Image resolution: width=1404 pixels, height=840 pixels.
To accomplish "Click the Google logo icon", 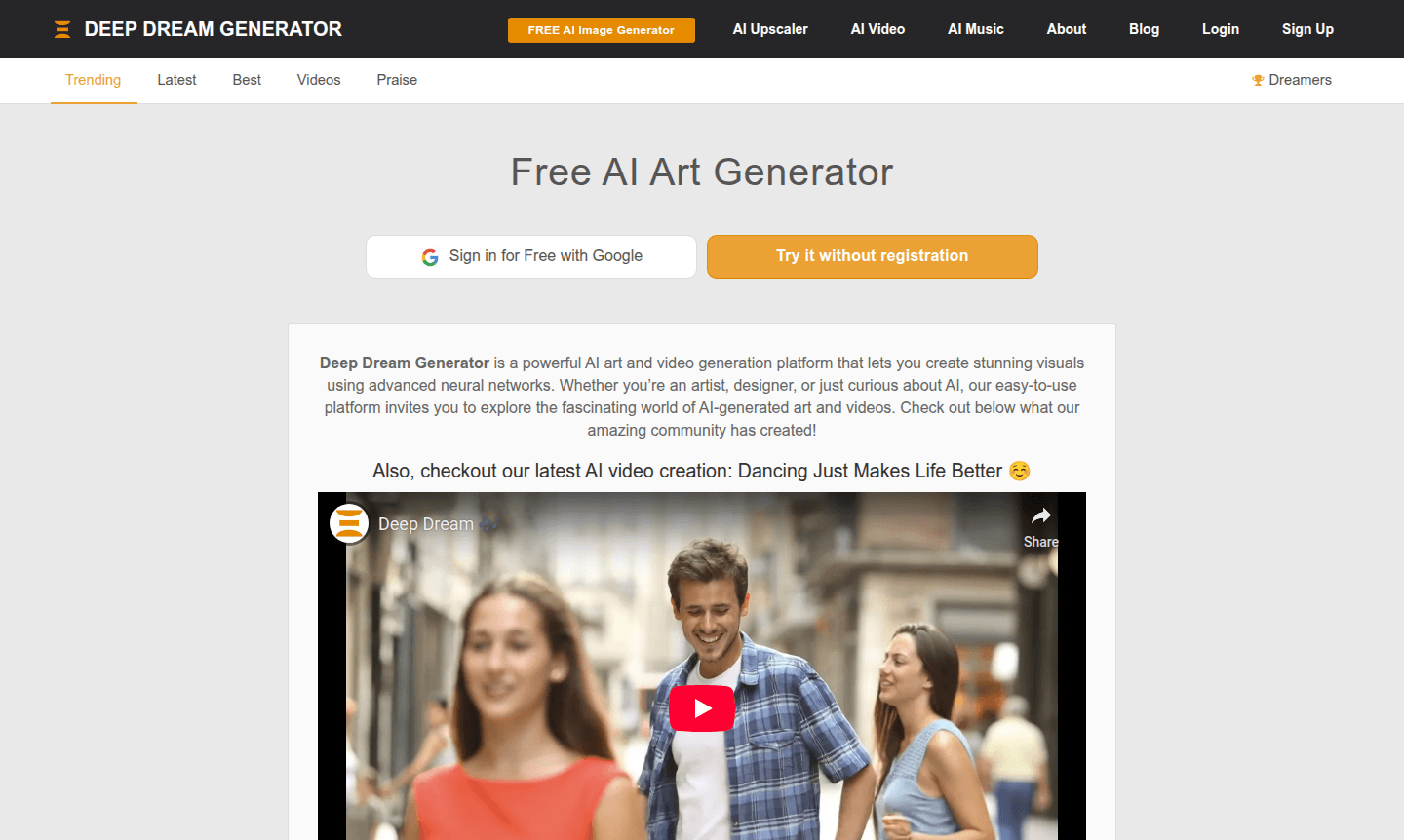I will pyautogui.click(x=430, y=257).
